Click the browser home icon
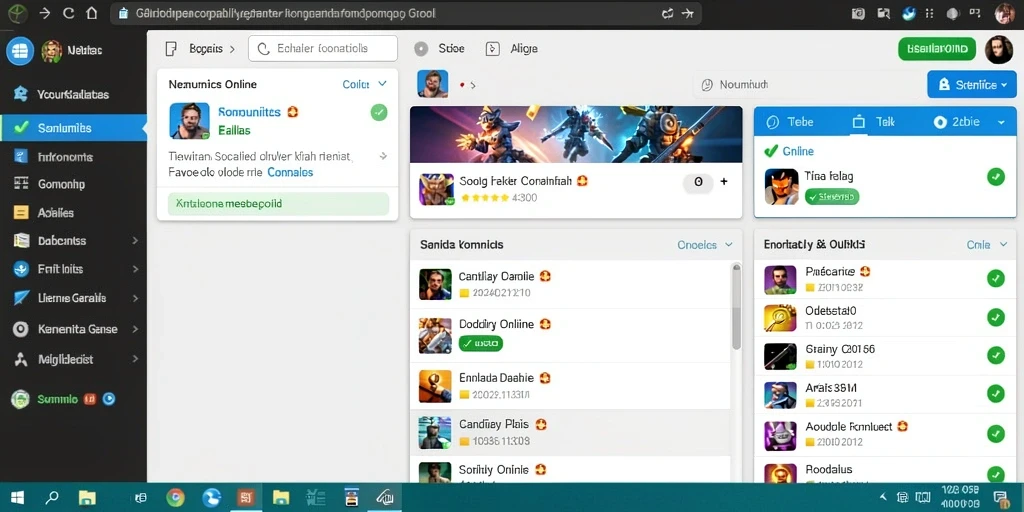1024x512 pixels. [91, 13]
